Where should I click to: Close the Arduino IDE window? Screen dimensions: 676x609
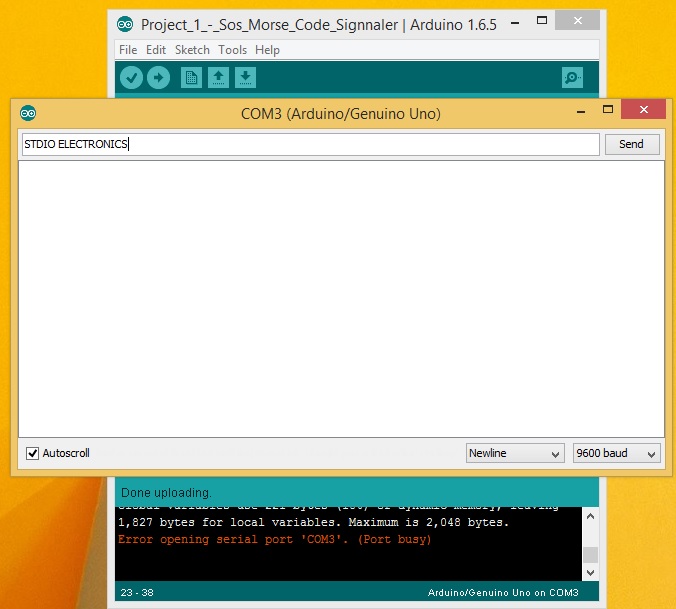click(x=577, y=20)
